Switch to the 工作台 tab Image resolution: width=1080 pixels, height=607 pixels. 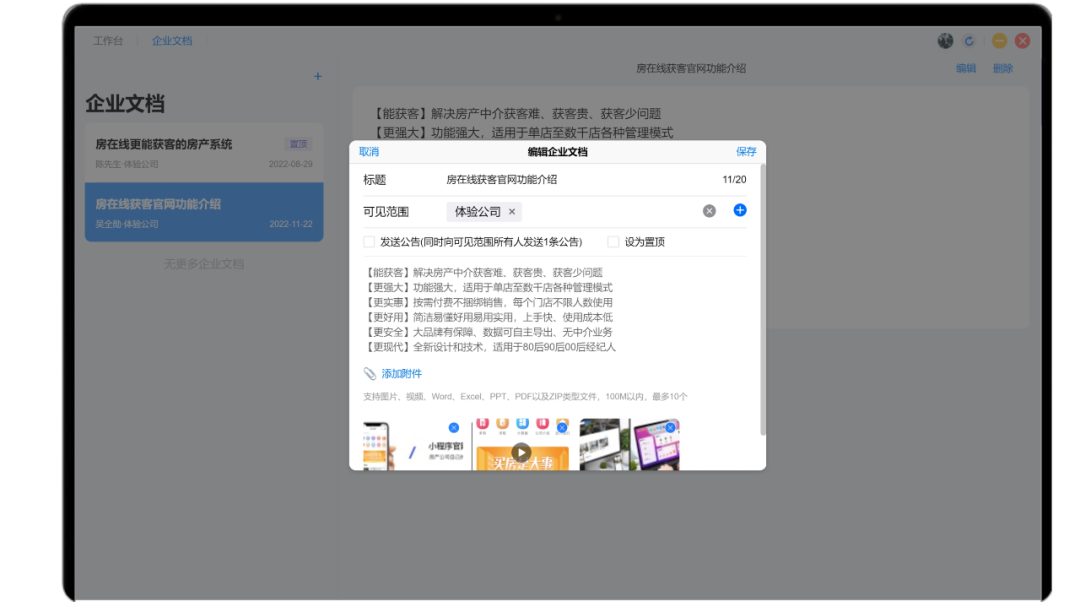[x=108, y=41]
